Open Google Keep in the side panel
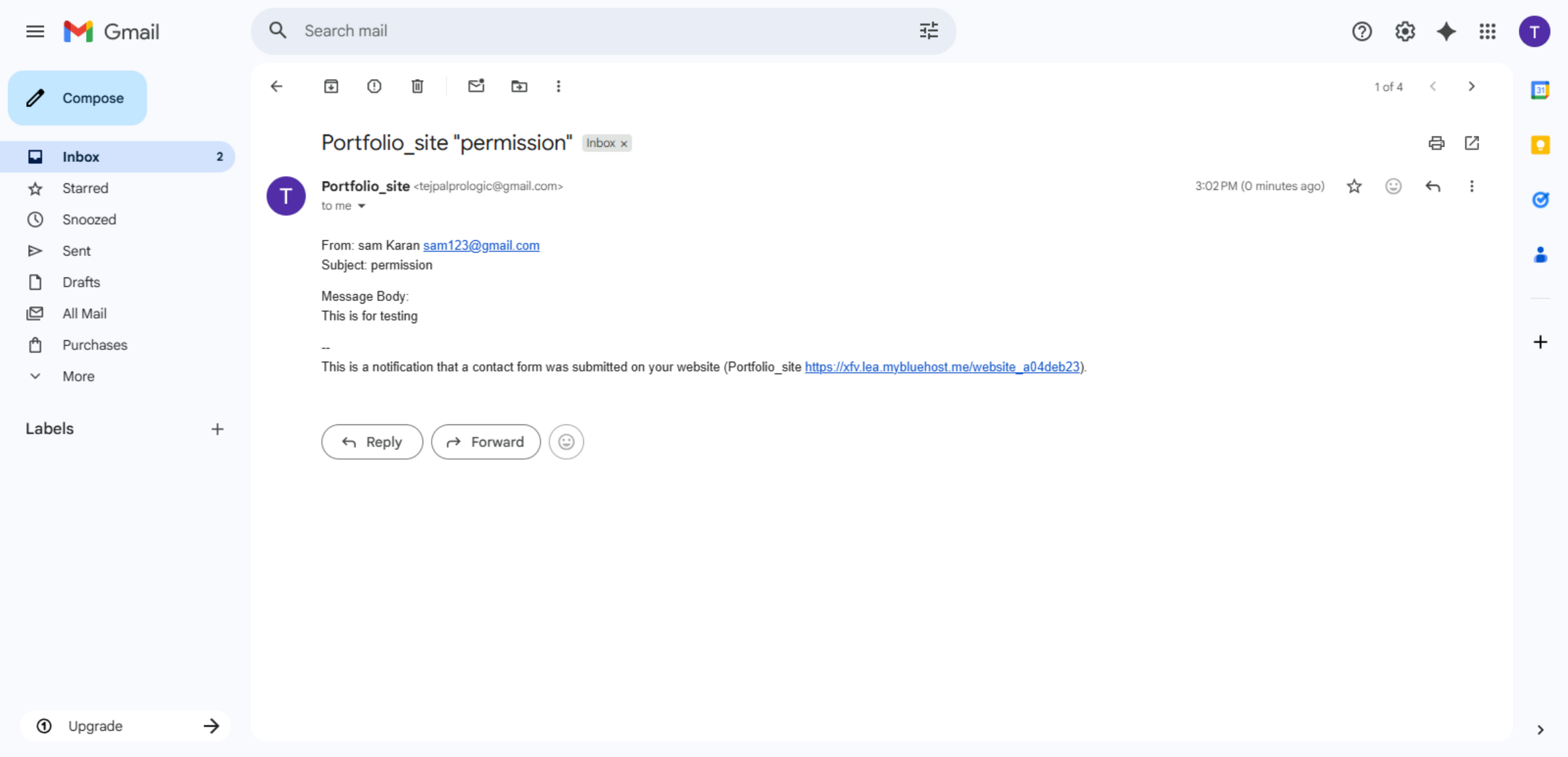 click(x=1541, y=145)
